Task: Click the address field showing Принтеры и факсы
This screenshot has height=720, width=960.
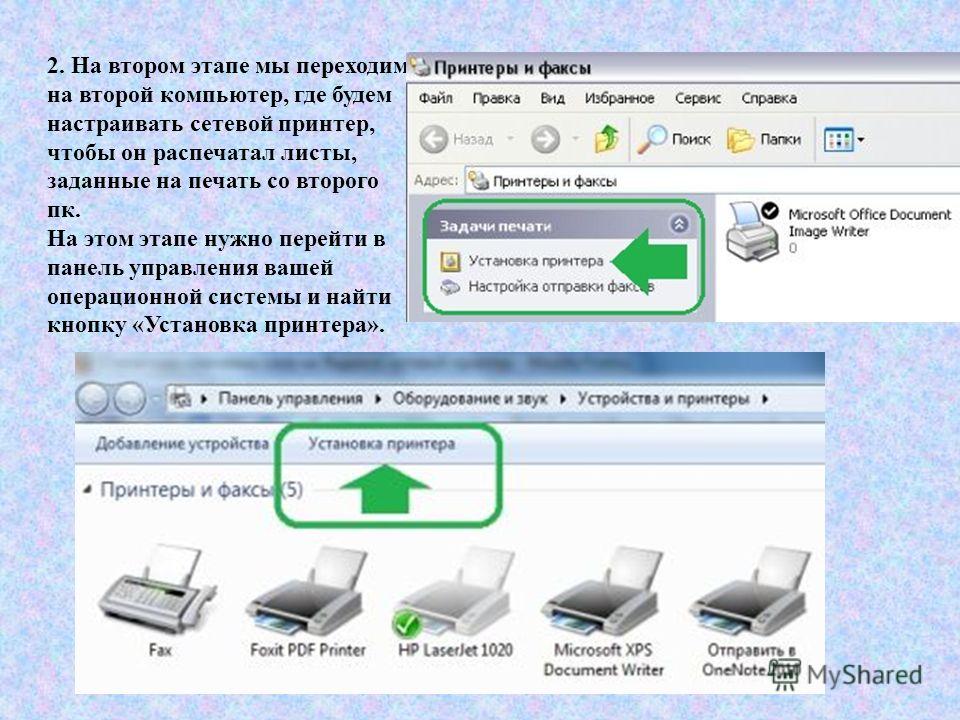Action: pyautogui.click(x=711, y=181)
